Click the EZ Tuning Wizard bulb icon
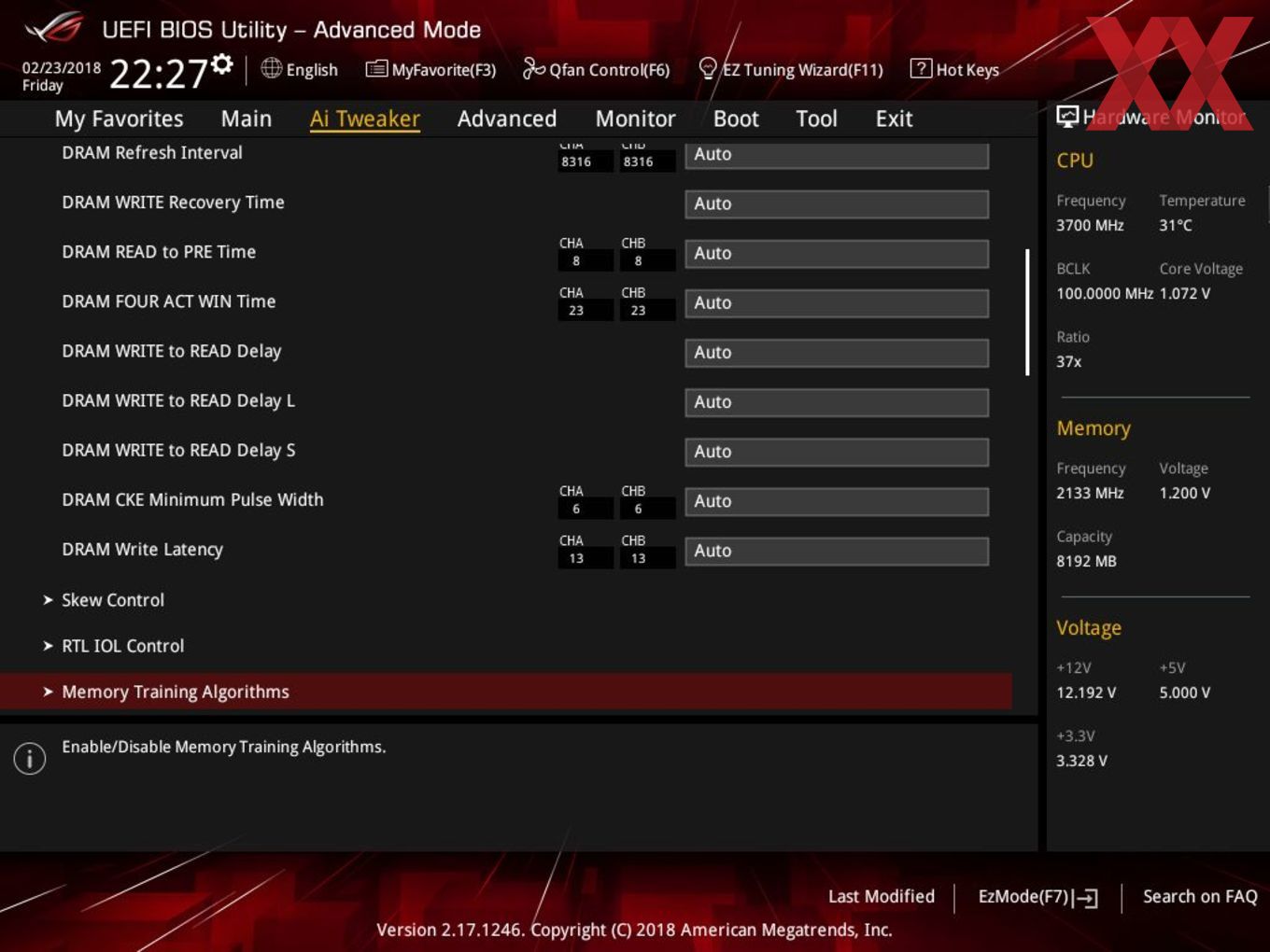Screen dimensions: 1270x952 (708, 68)
